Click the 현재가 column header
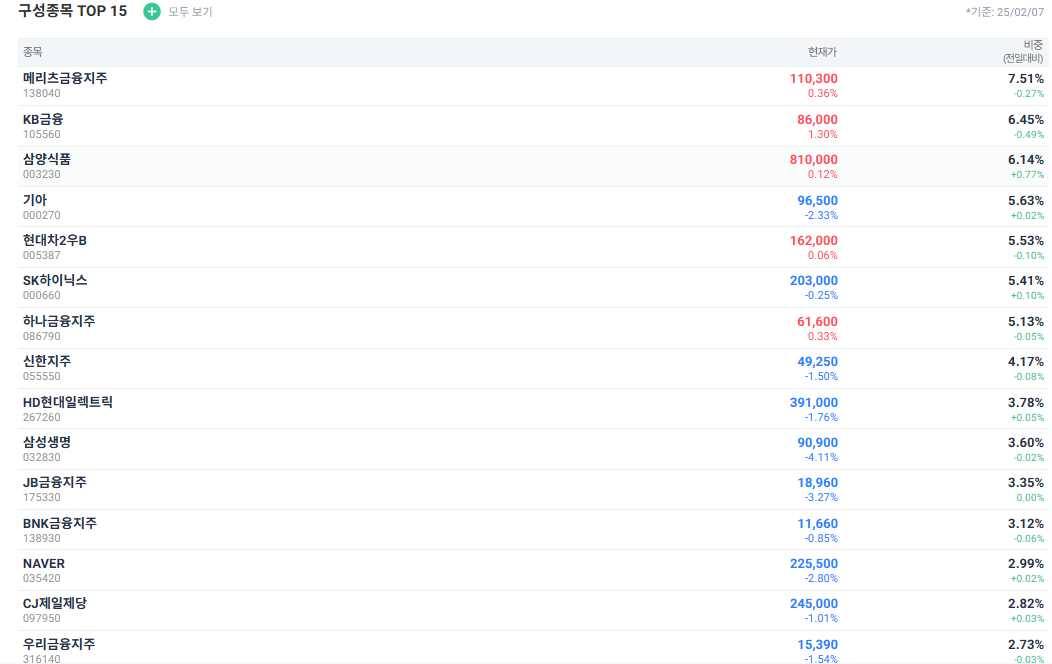 click(822, 52)
